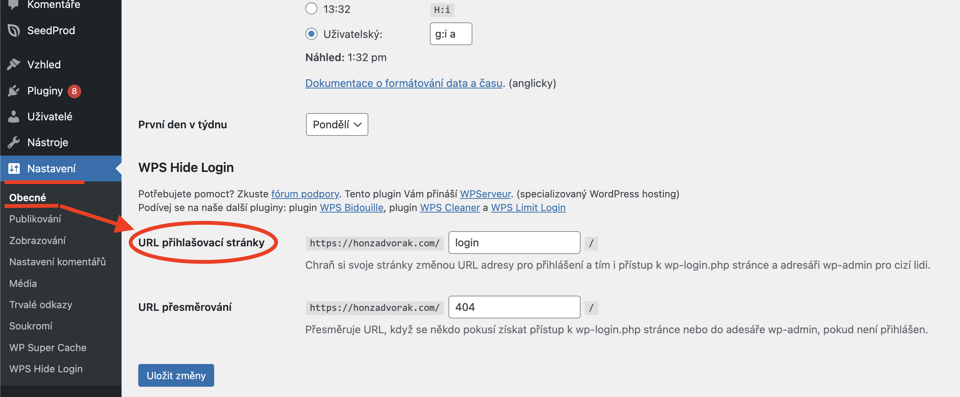Click the Nastavení sliders icon

[15, 168]
